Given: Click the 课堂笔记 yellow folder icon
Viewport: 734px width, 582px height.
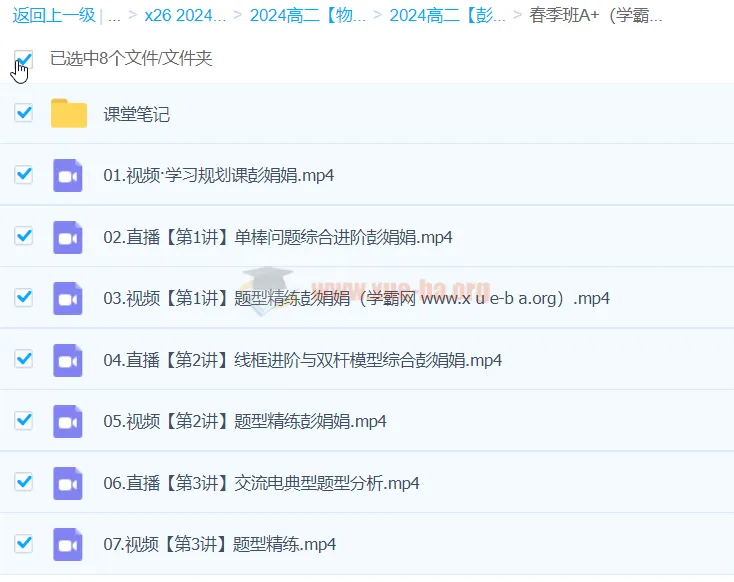Looking at the screenshot, I should (69, 114).
